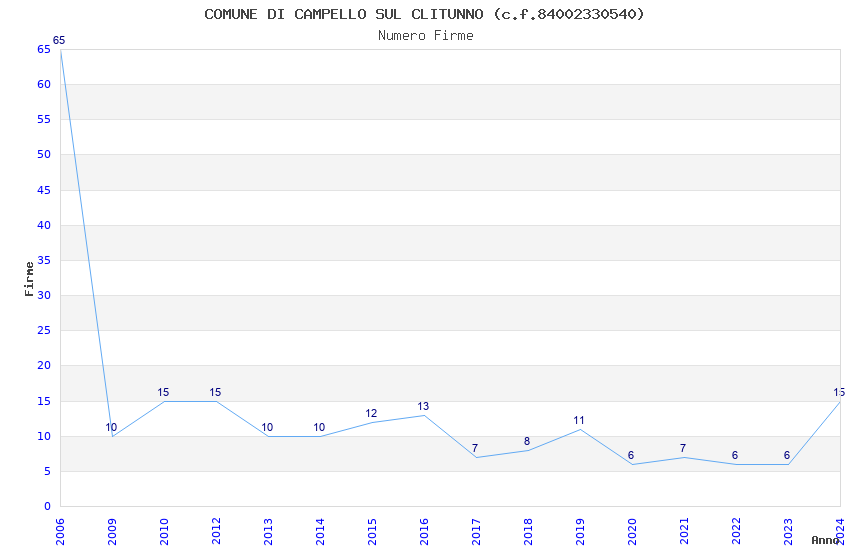Select the x-axis year label 2018
The height and width of the screenshot is (550, 850).
point(529,532)
